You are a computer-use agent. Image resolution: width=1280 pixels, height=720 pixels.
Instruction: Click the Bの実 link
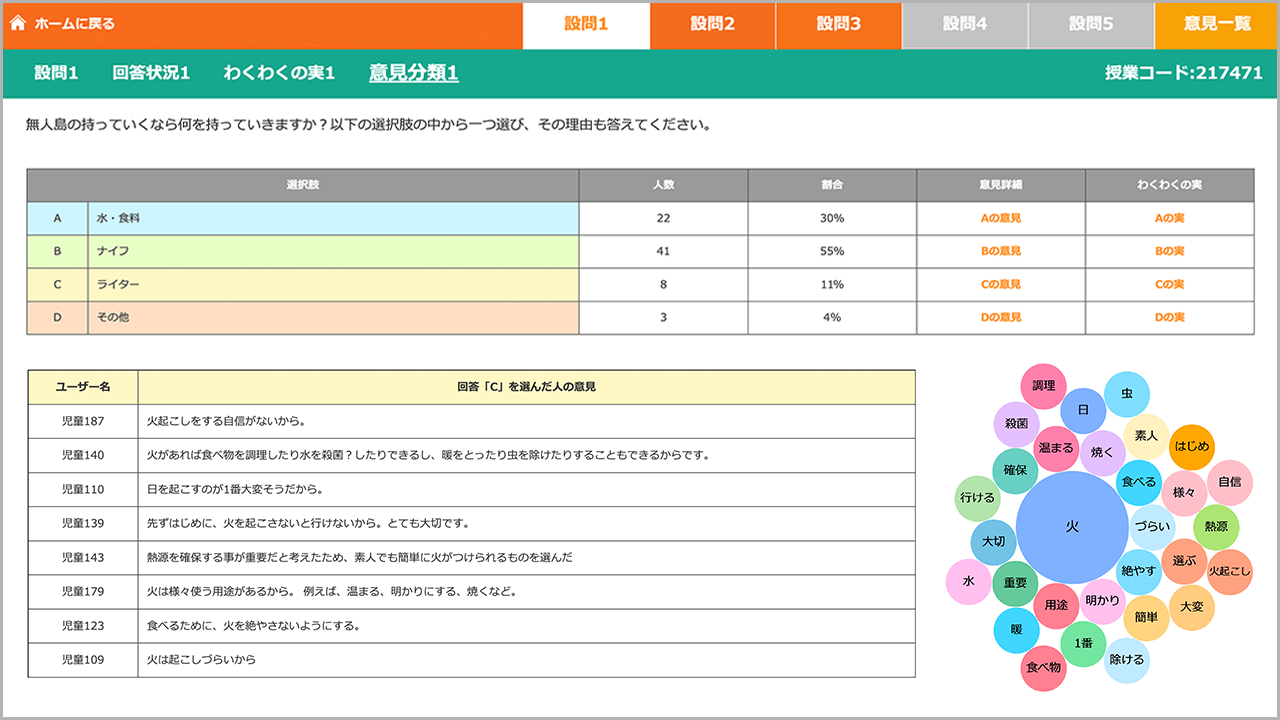tap(1169, 251)
